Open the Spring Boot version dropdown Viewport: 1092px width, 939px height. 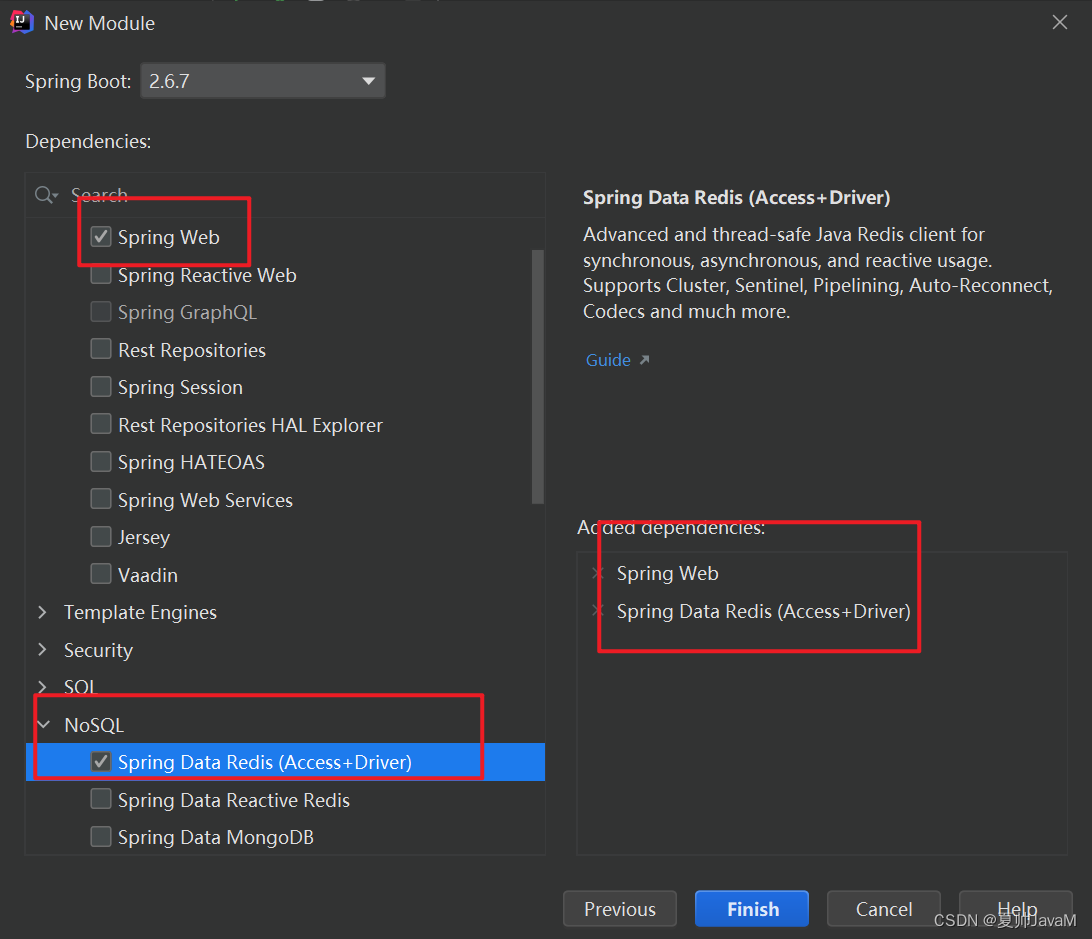(x=263, y=81)
